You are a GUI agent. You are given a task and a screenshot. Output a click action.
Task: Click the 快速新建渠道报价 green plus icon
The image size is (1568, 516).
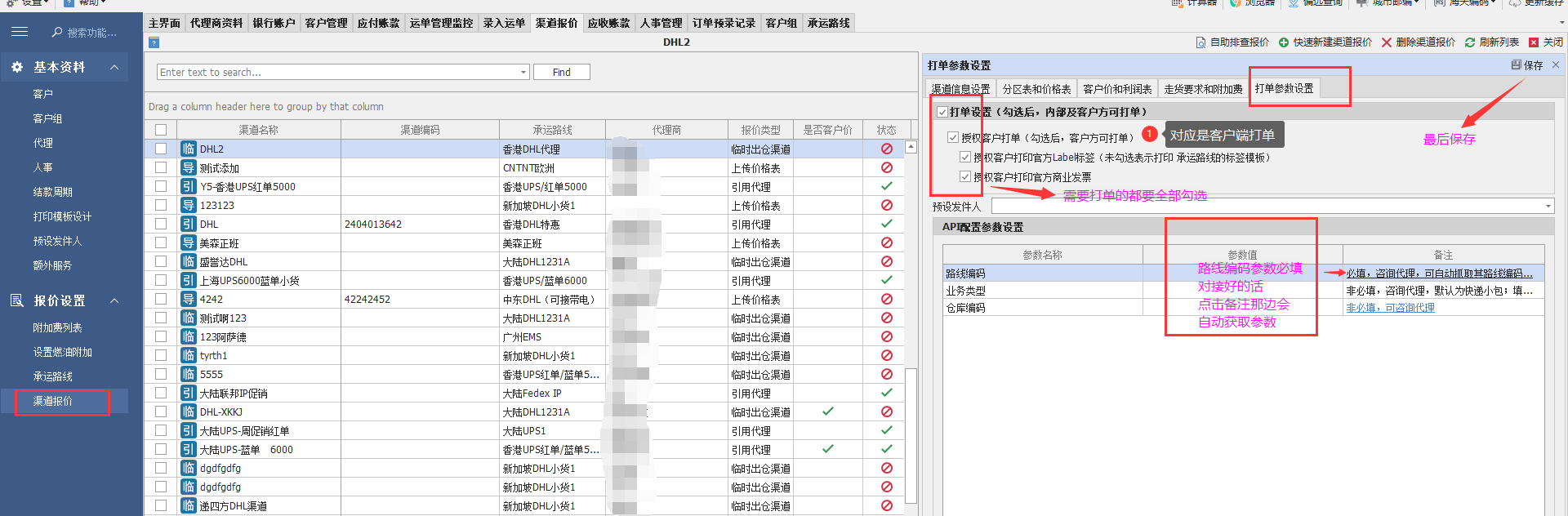(x=1284, y=42)
